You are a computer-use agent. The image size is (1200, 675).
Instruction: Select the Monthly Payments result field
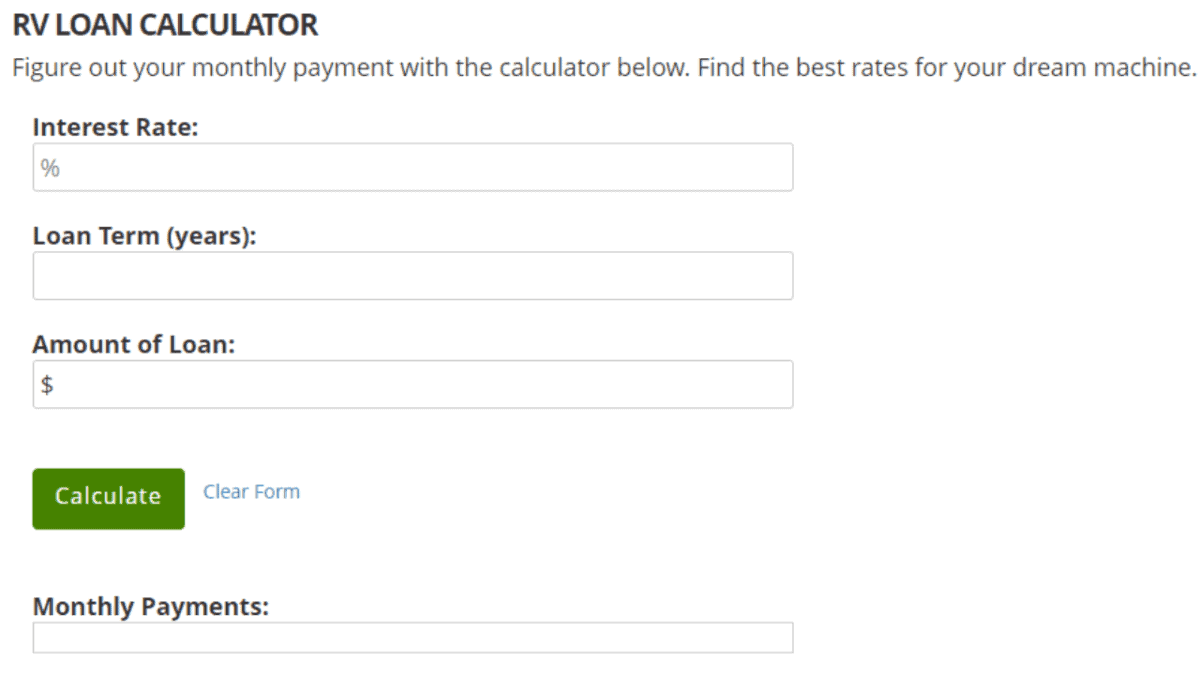tap(412, 638)
